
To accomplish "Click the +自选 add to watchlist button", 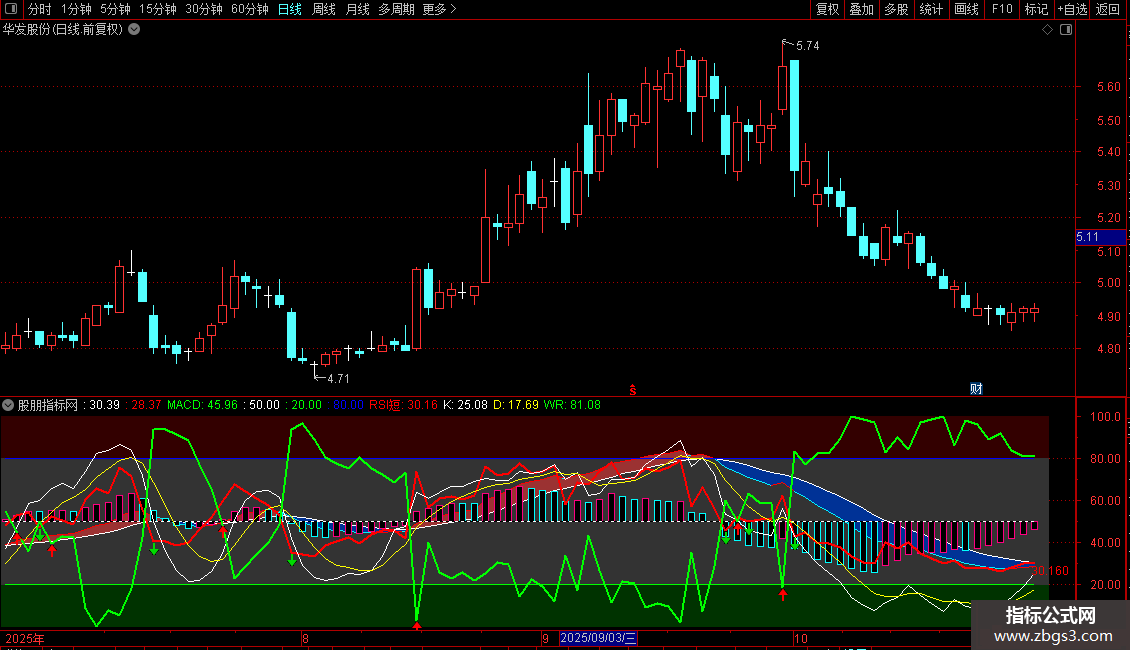I will click(1072, 9).
